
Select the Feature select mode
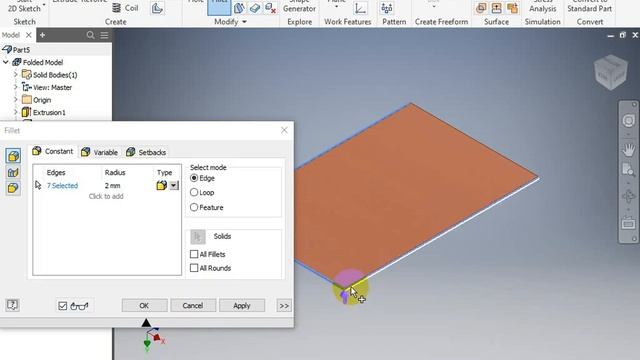pos(194,207)
